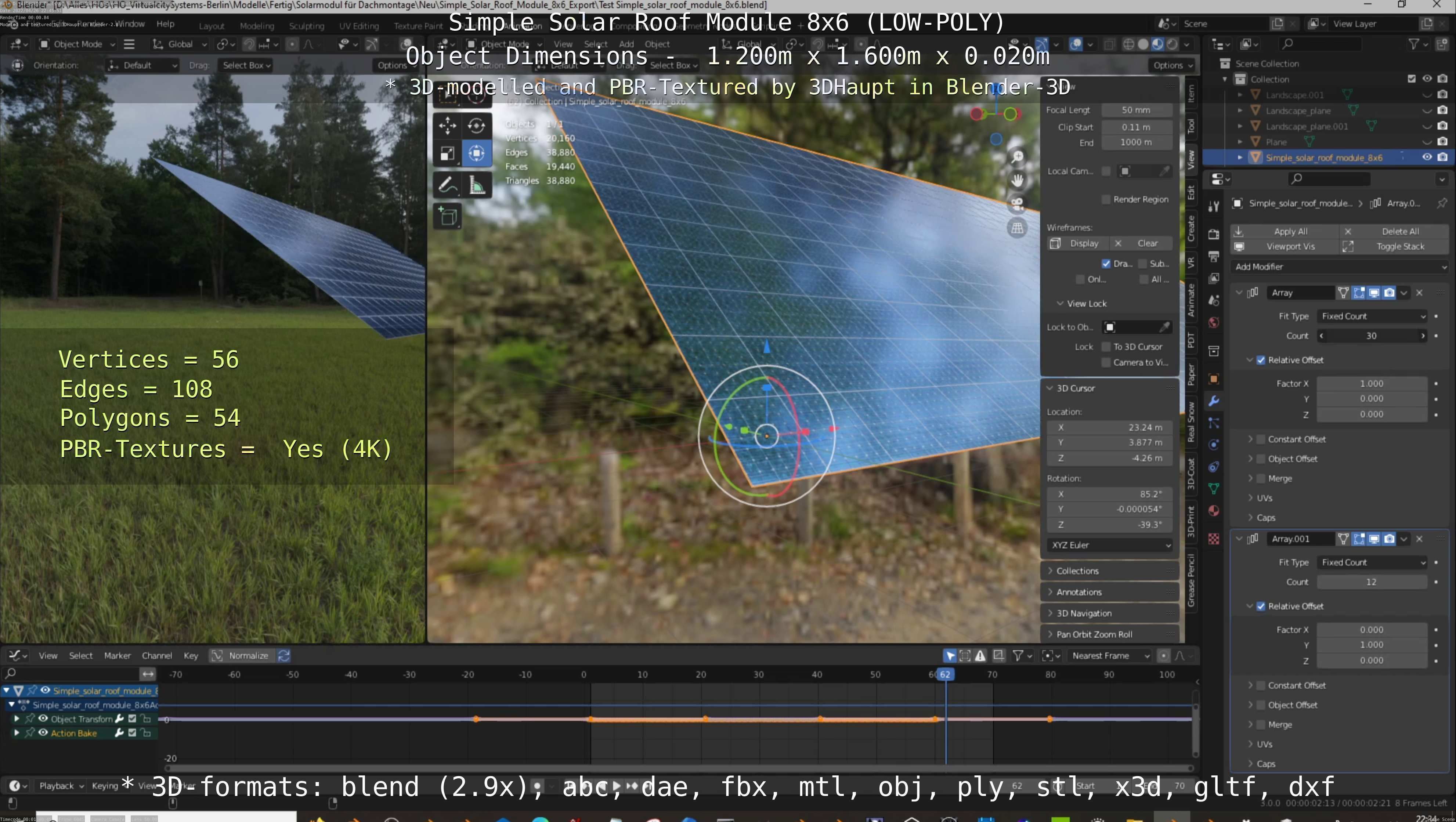The width and height of the screenshot is (1456, 822).
Task: Open the Modifier properties wrench tab
Action: coord(1214,401)
